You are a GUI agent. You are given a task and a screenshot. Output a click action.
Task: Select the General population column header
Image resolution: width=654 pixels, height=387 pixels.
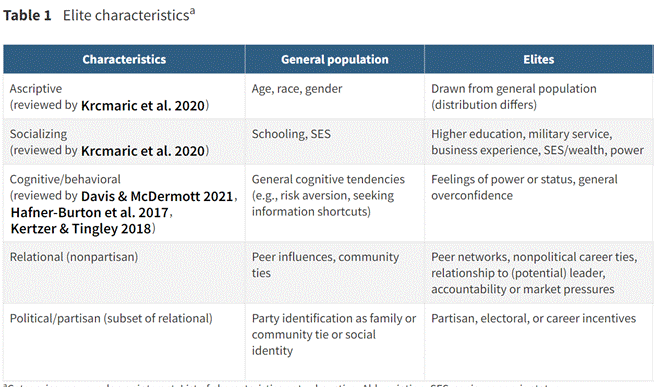335,59
